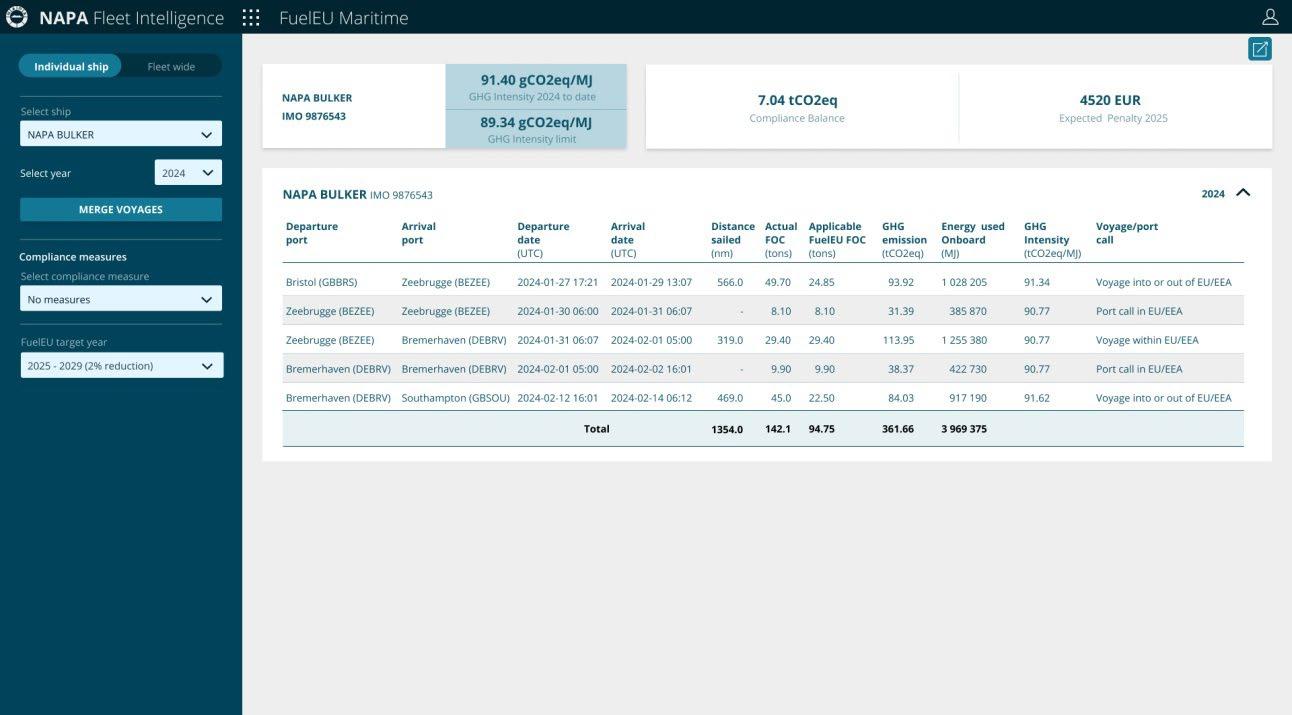Click GHG intensity value 91.62
Viewport: 1292px width, 715px height.
coord(1037,398)
